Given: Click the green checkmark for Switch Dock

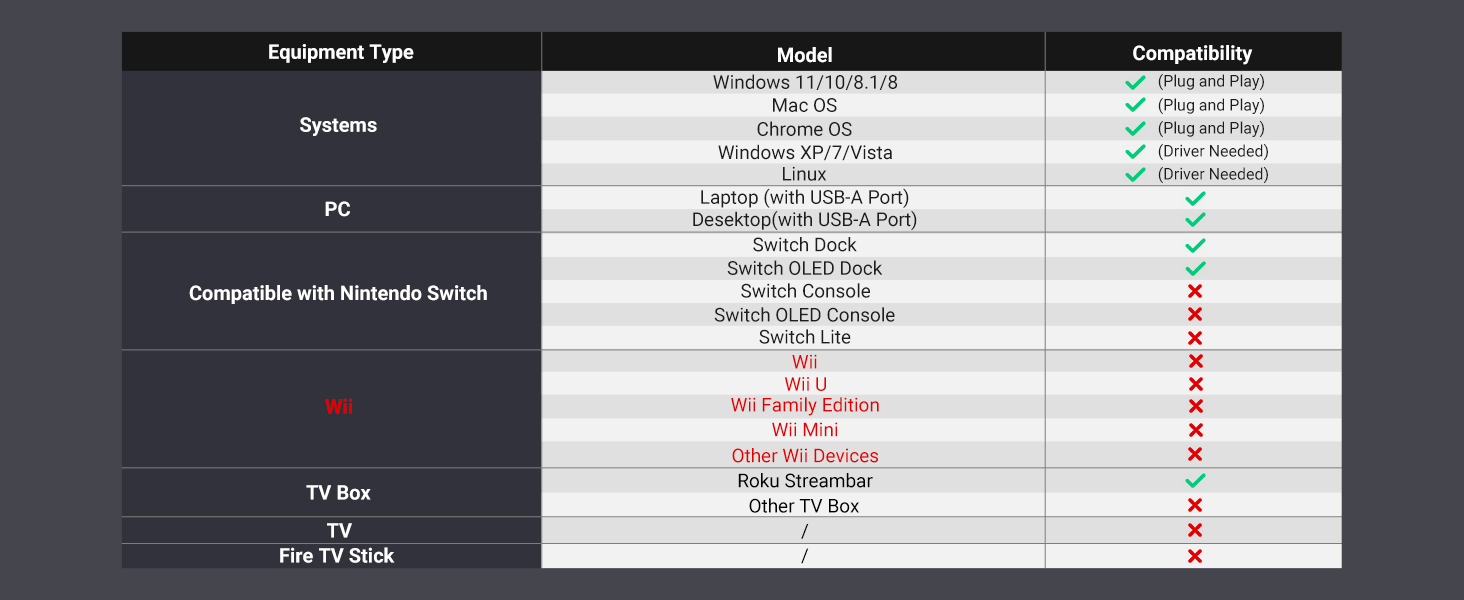Looking at the screenshot, I should pos(1194,245).
